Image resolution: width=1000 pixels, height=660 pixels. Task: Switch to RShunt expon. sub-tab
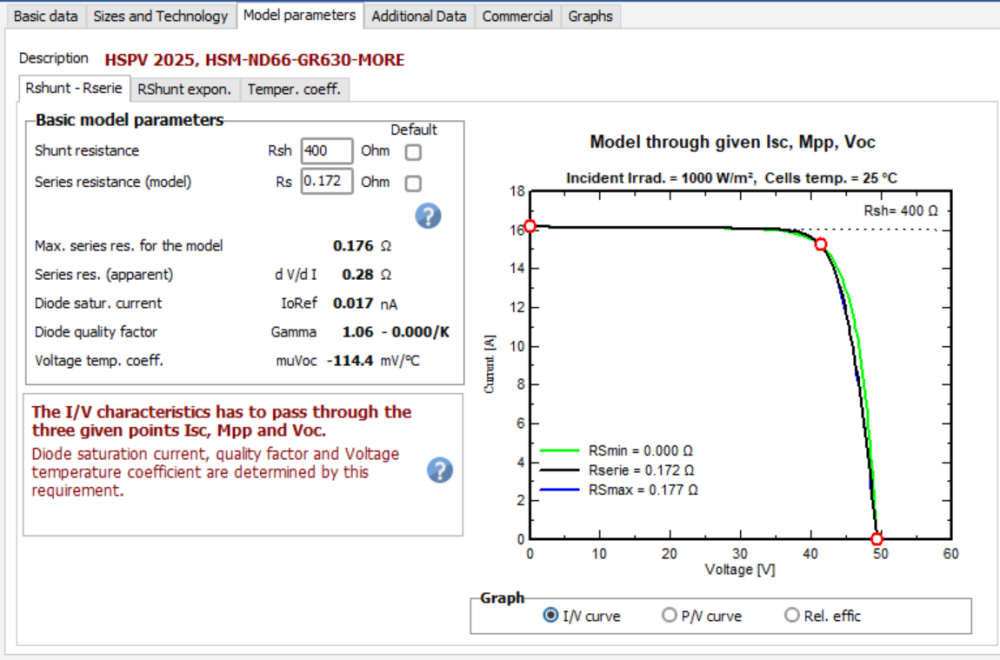tap(185, 89)
